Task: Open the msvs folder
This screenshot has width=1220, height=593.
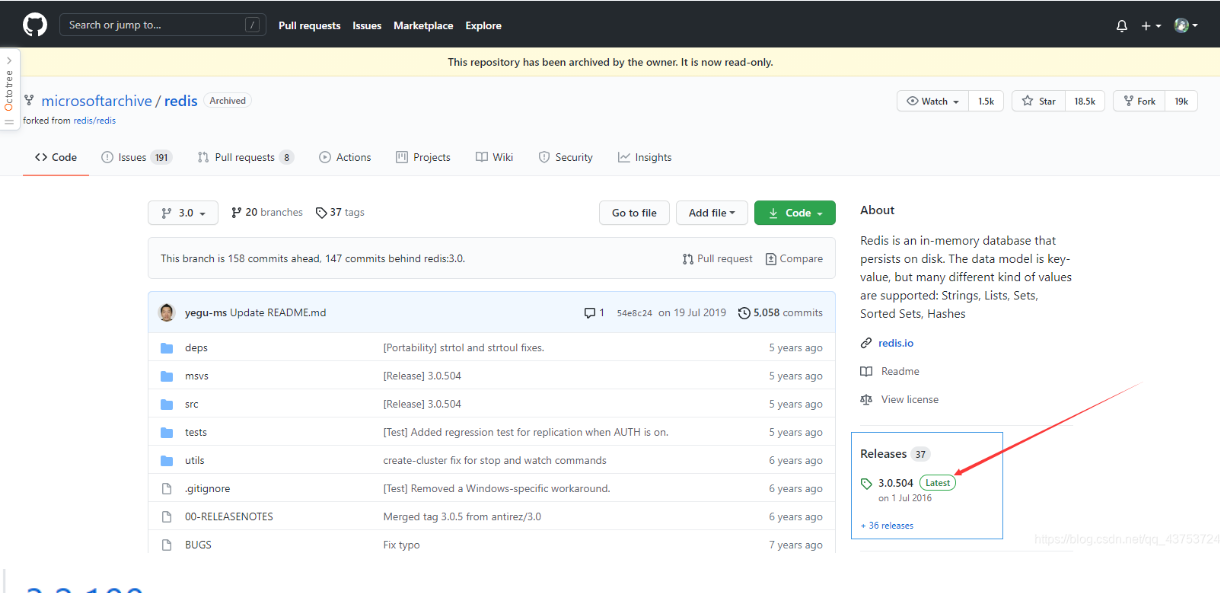Action: (x=197, y=376)
